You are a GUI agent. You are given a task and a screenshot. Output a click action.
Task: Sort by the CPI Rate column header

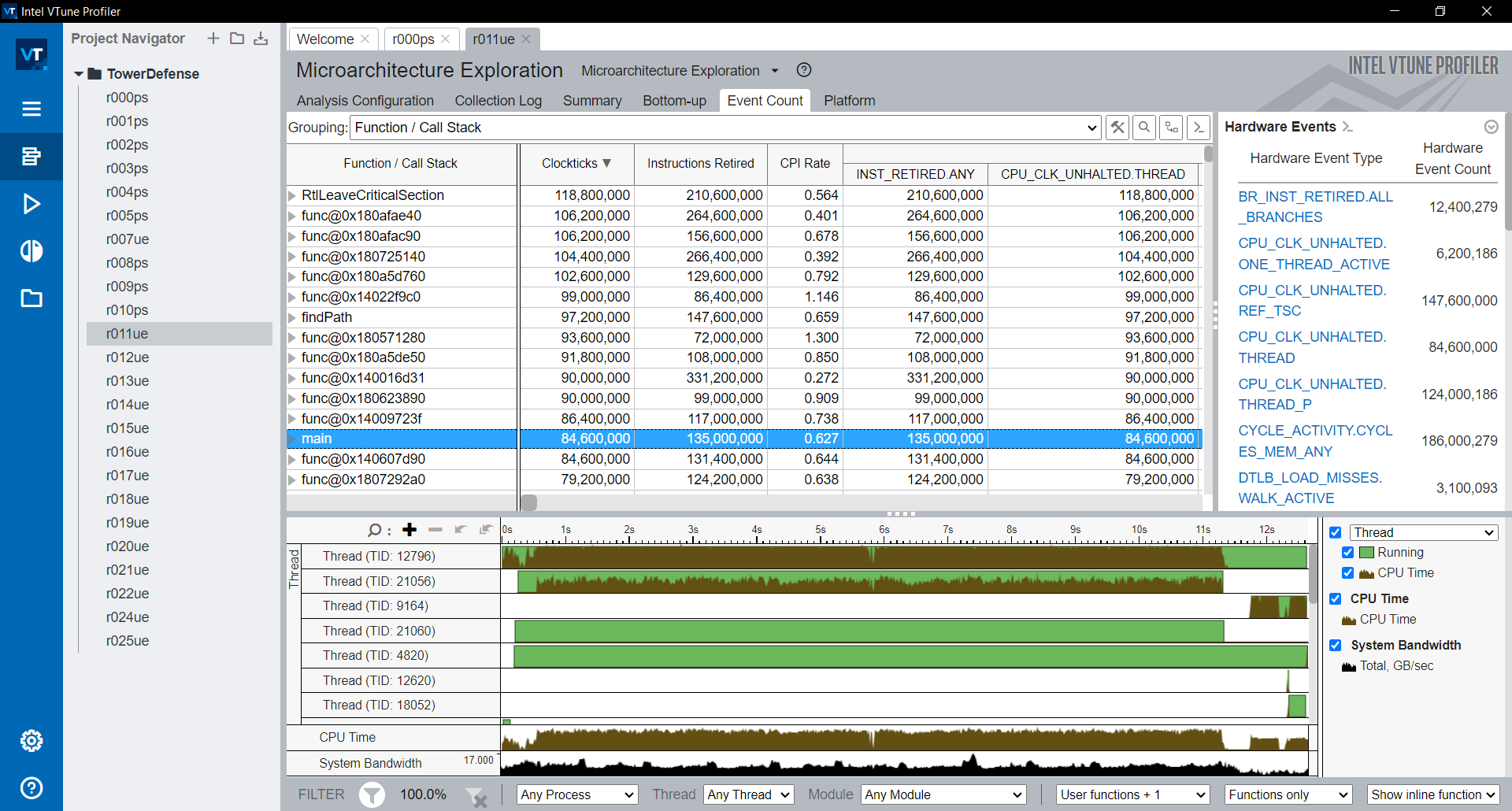[x=805, y=163]
